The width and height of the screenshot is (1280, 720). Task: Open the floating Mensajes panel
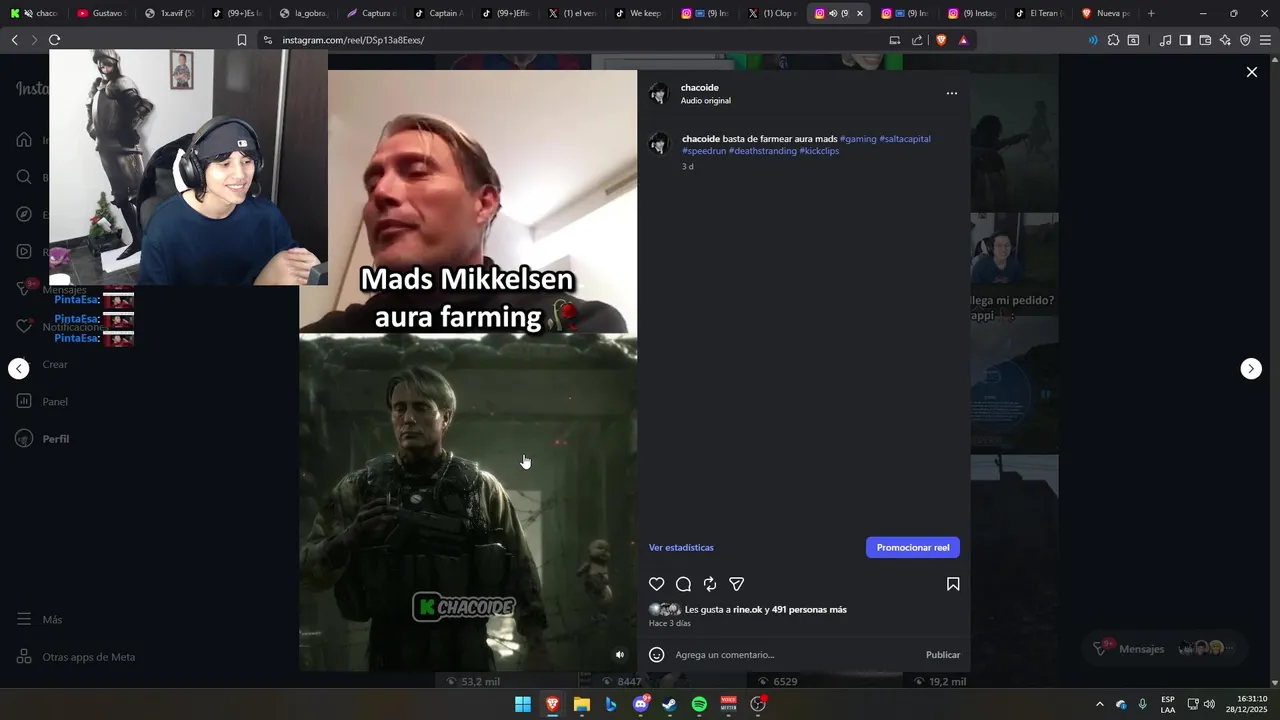point(1165,649)
